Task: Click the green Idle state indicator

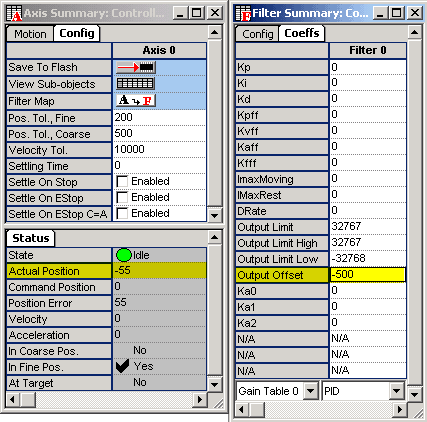Action: point(124,255)
